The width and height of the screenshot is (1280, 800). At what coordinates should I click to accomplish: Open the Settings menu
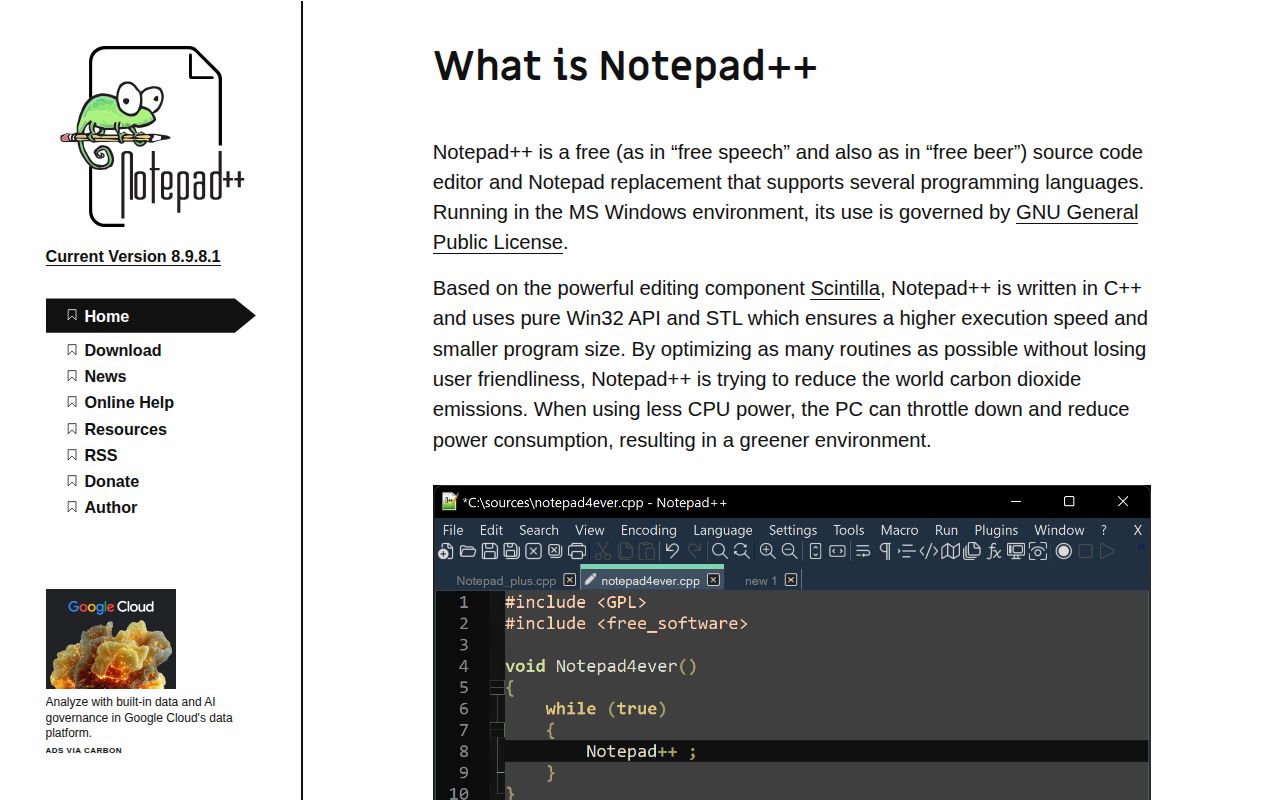[793, 530]
